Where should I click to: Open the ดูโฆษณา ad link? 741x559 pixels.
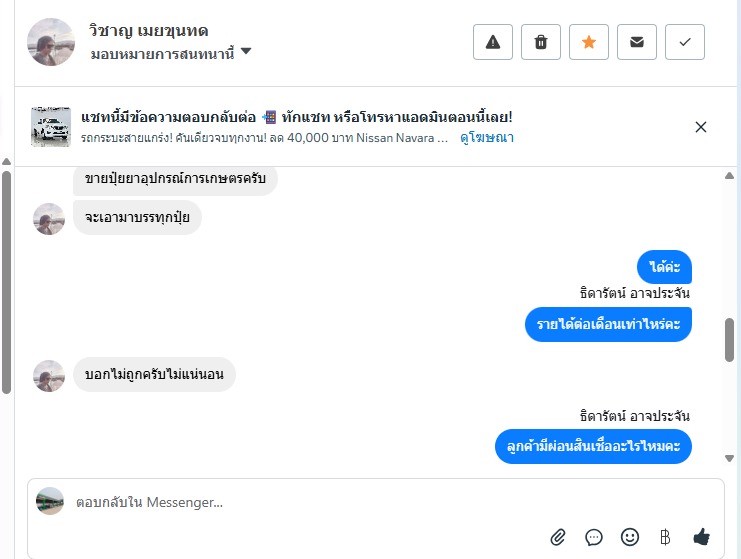pyautogui.click(x=487, y=138)
